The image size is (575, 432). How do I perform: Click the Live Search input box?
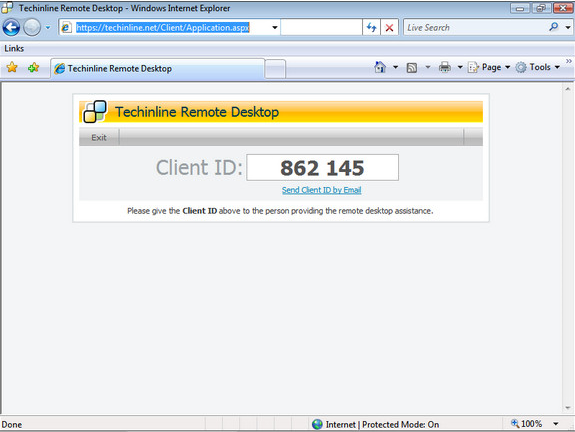(475, 28)
